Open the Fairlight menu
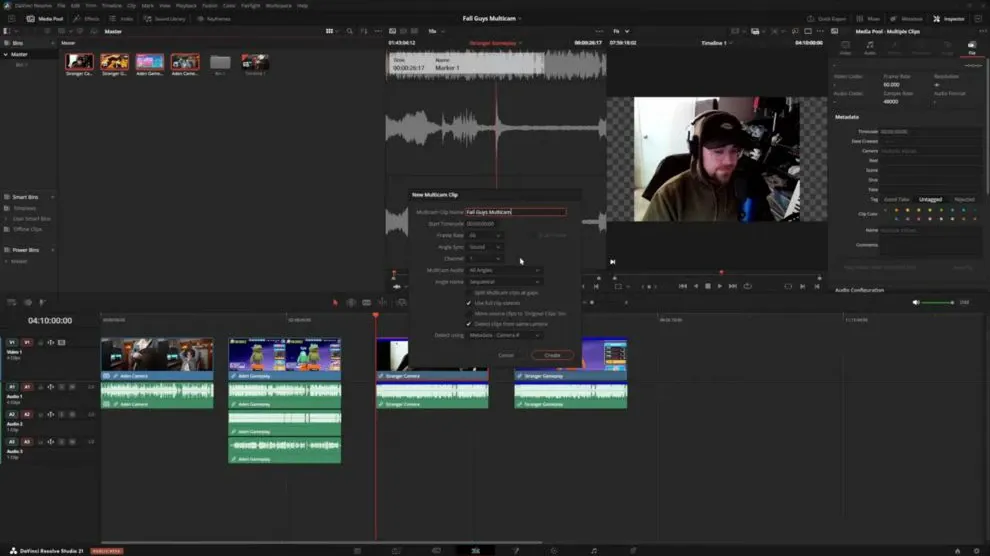Image resolution: width=990 pixels, height=556 pixels. click(250, 6)
